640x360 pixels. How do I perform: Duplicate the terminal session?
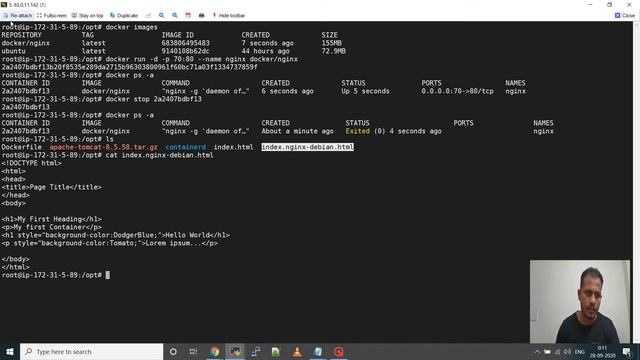pyautogui.click(x=124, y=16)
